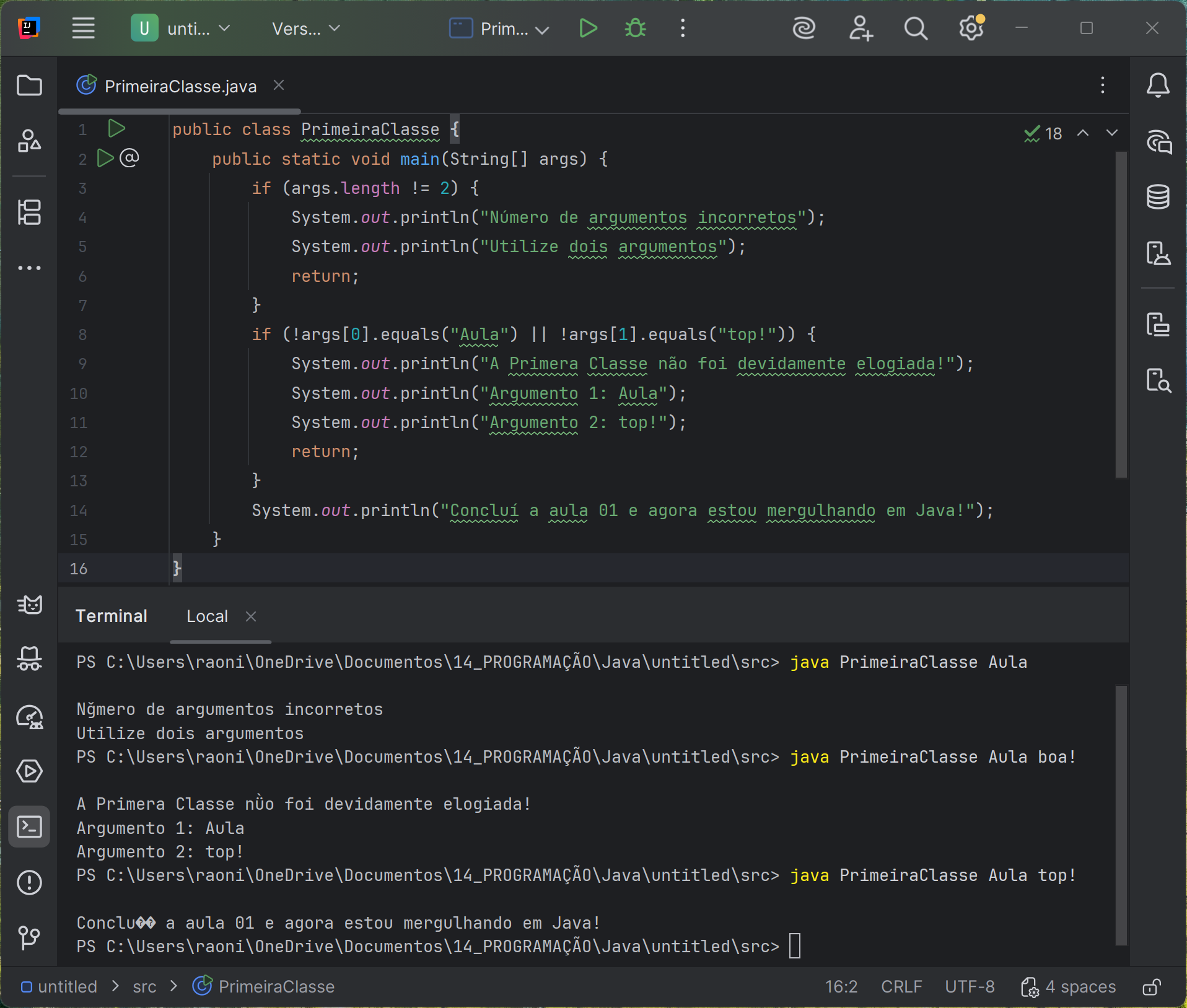Viewport: 1187px width, 1008px height.
Task: Run main method from line 2 gutter
Action: 105,159
